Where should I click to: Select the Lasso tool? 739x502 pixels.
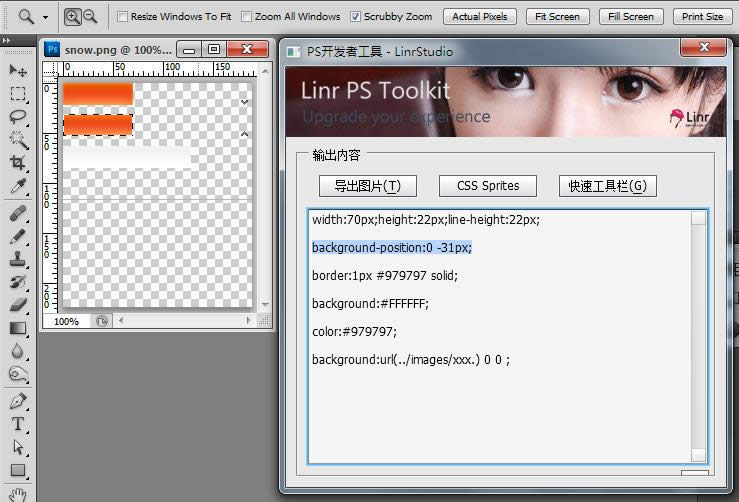[x=18, y=116]
